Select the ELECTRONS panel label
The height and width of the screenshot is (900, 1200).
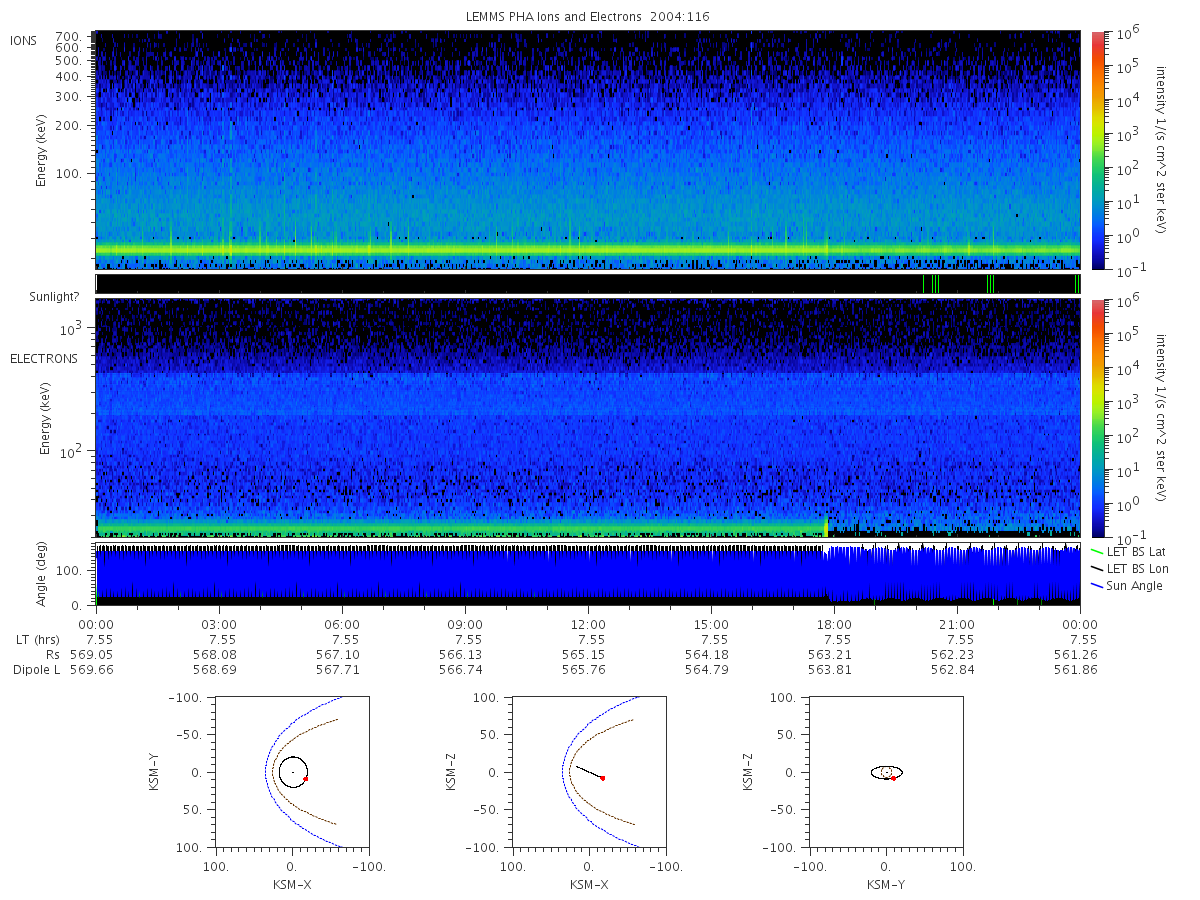[43, 358]
